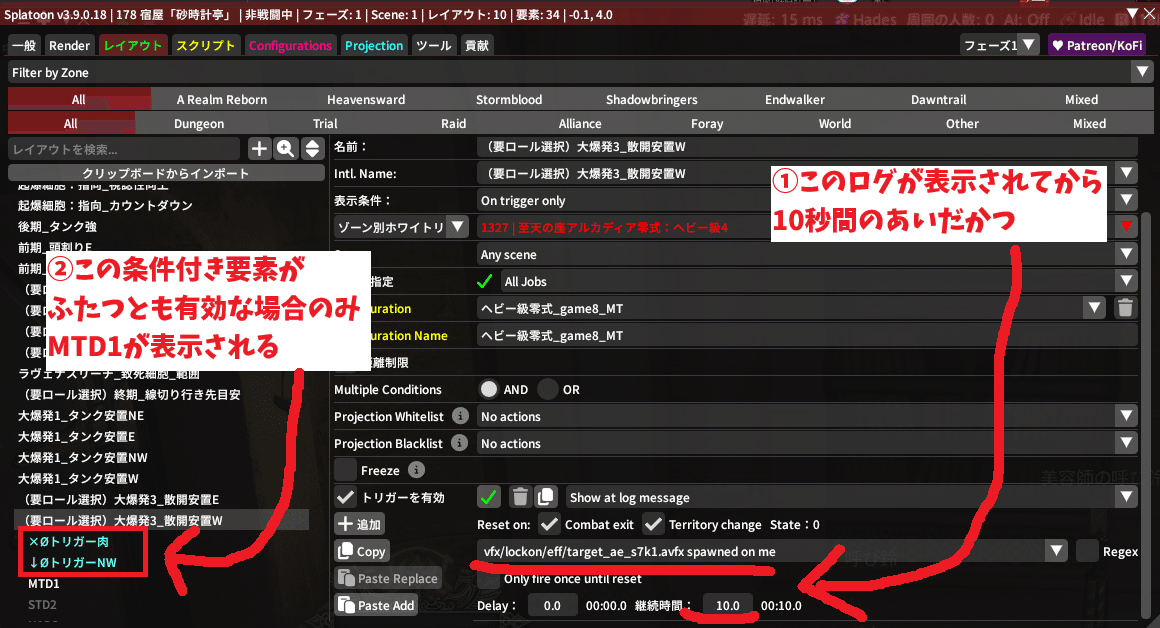
Task: Expand the Filter by Zone dropdown
Action: click(x=1143, y=72)
